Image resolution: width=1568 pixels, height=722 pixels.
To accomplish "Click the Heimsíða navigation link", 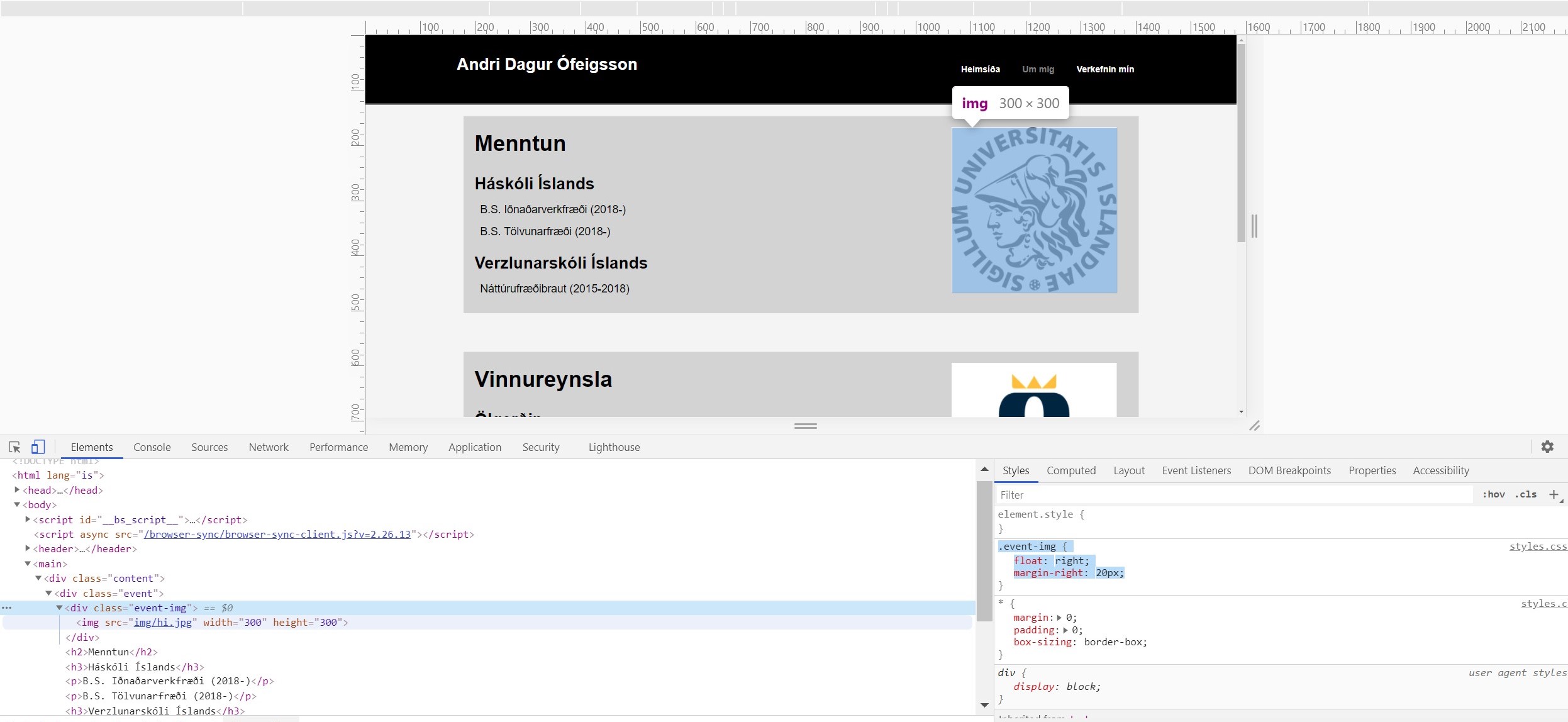I will [x=980, y=69].
